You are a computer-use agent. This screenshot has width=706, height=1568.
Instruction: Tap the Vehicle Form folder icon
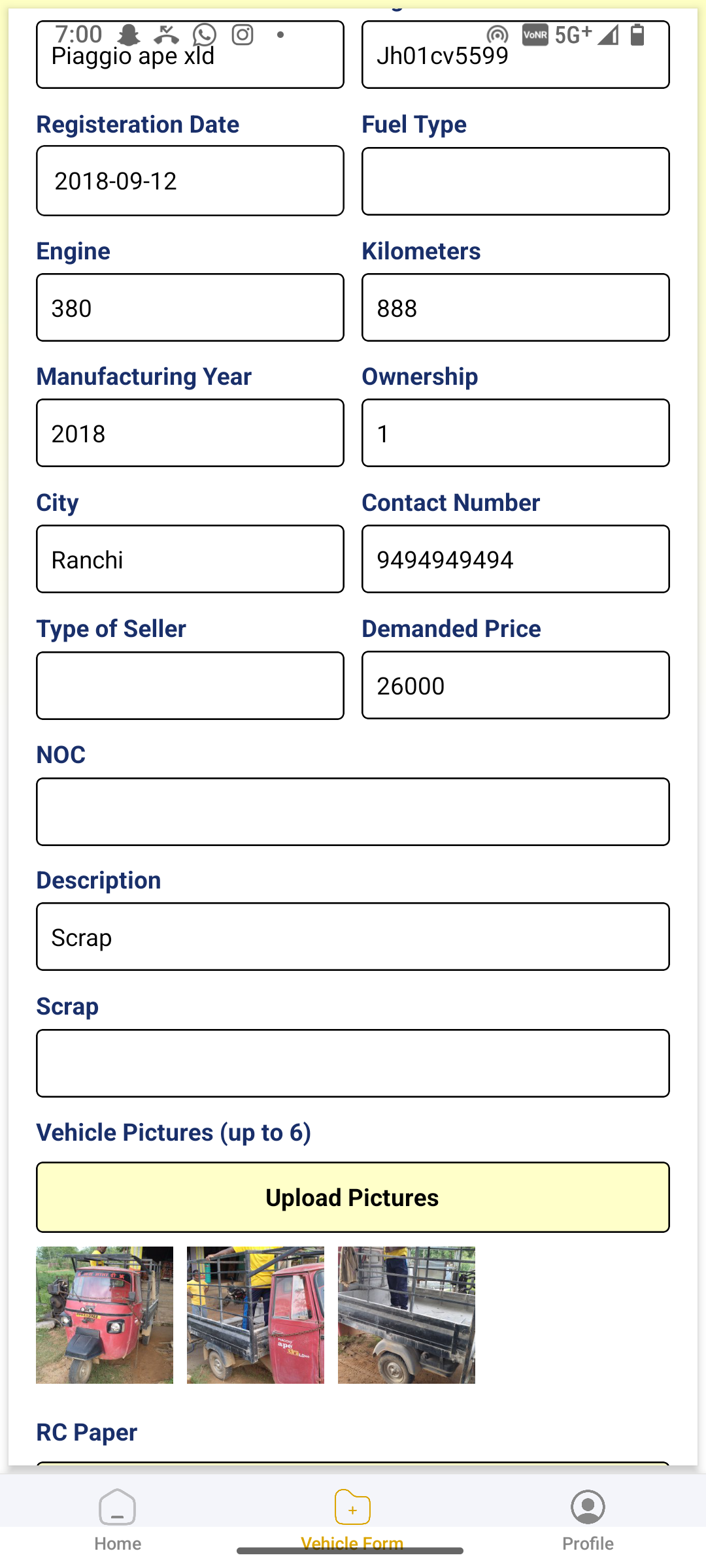coord(352,1507)
